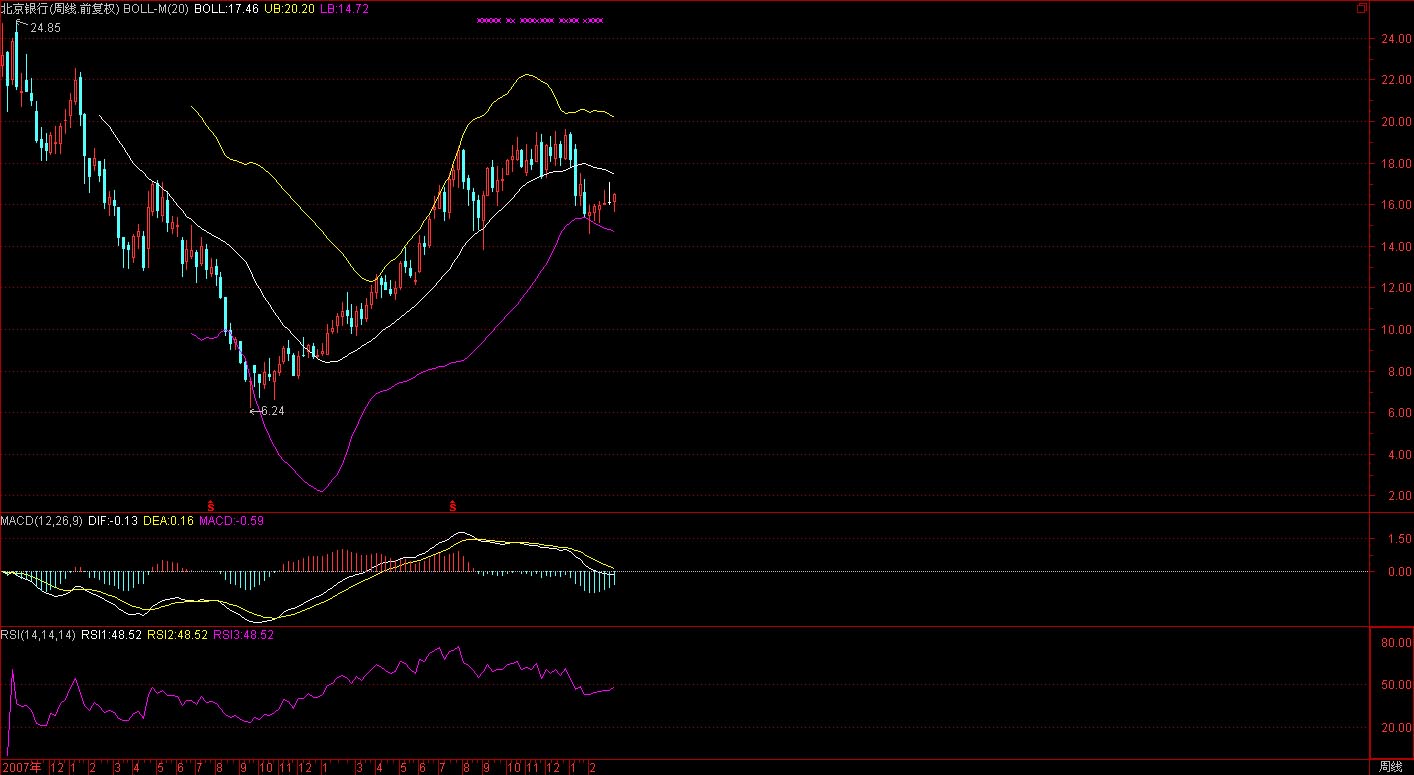Select the RSI(14,14,14) indicator label

click(38, 634)
